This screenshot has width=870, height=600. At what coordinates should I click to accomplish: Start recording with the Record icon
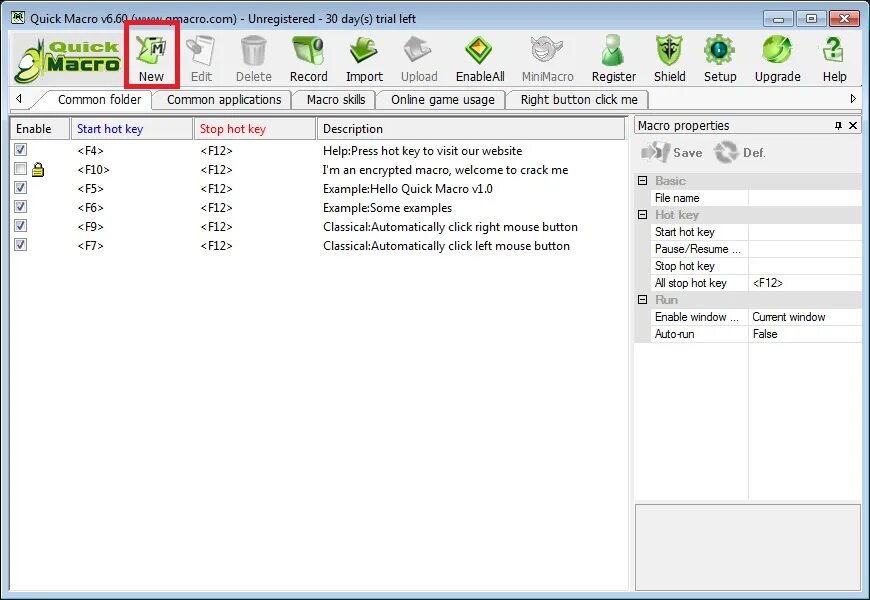[308, 58]
